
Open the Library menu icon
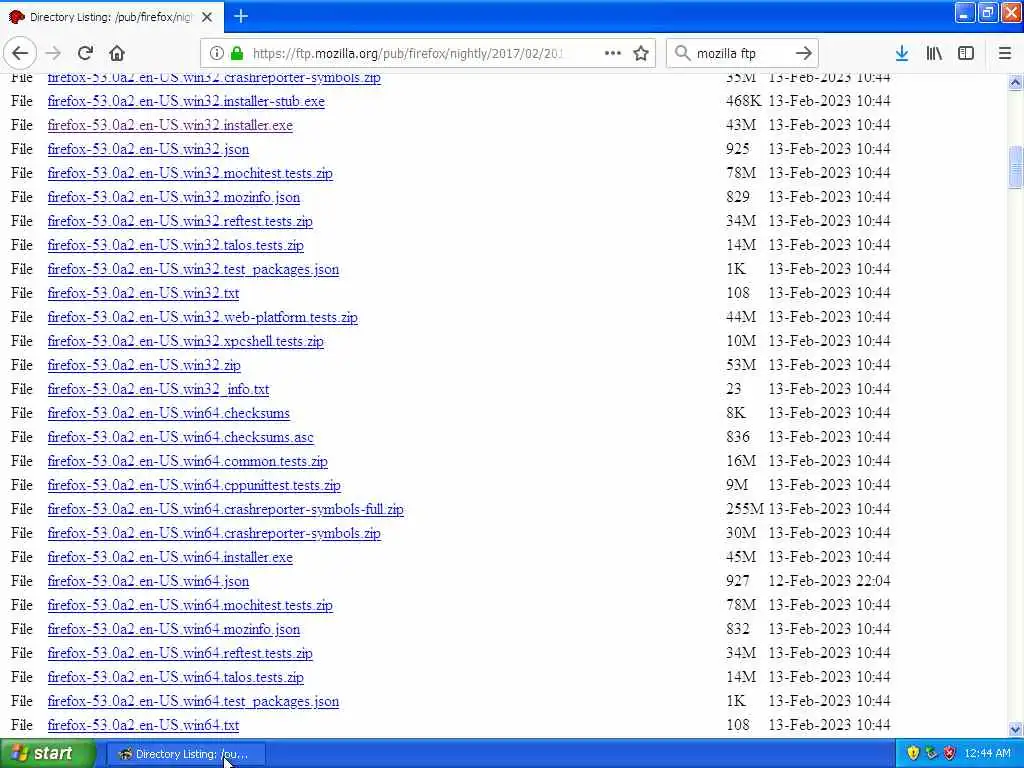pos(934,53)
